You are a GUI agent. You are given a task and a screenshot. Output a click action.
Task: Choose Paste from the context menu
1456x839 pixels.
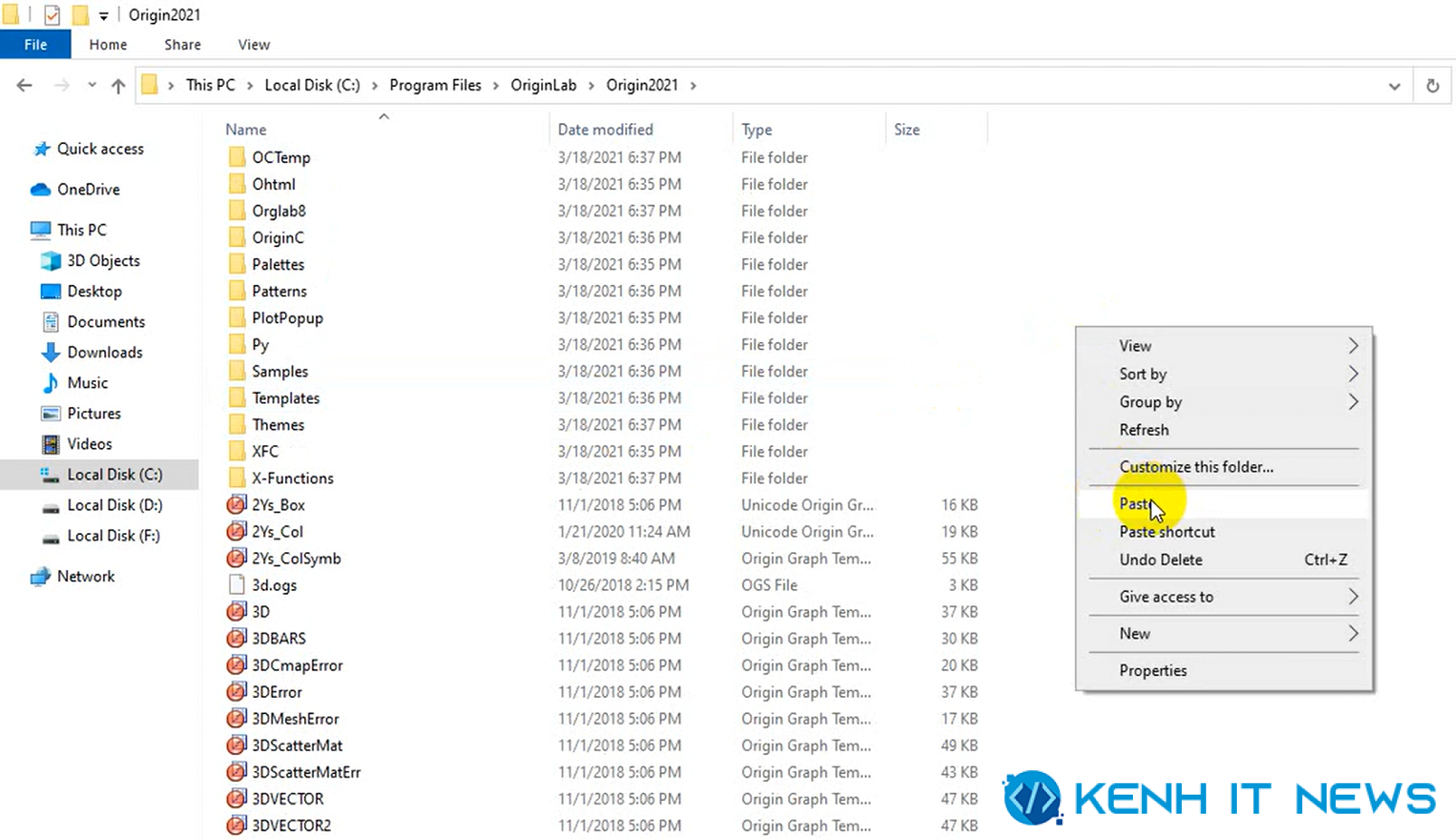pyautogui.click(x=1136, y=503)
